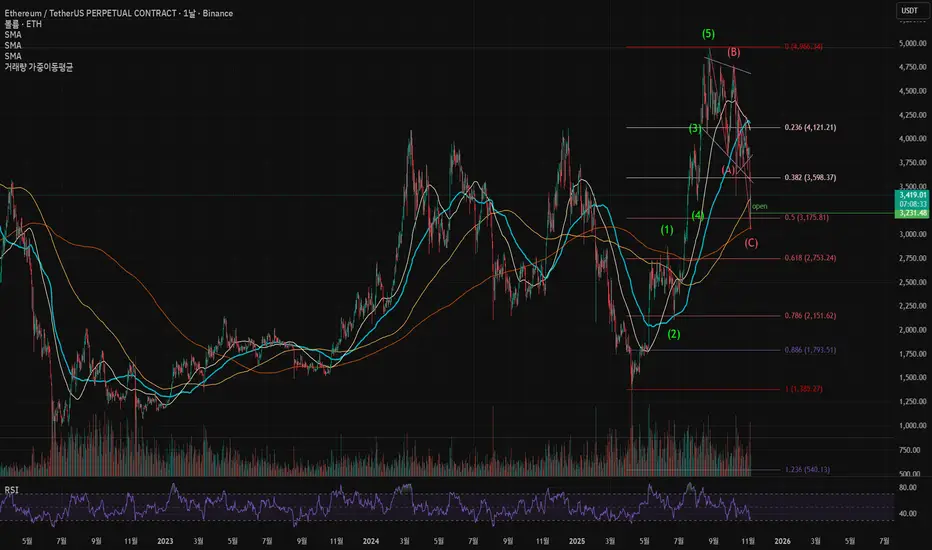The width and height of the screenshot is (932, 550).
Task: Select the 거래량 가중이동평균 indicator label
Action: point(39,67)
